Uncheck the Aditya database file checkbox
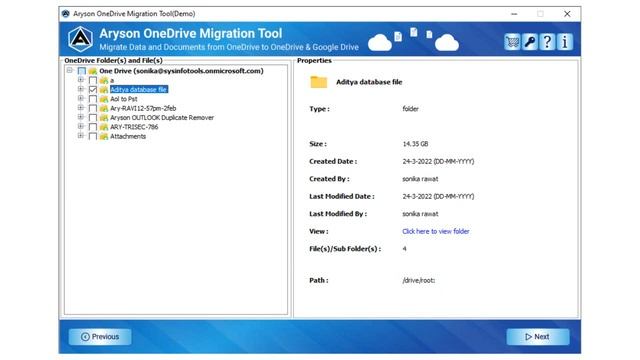 [93, 89]
